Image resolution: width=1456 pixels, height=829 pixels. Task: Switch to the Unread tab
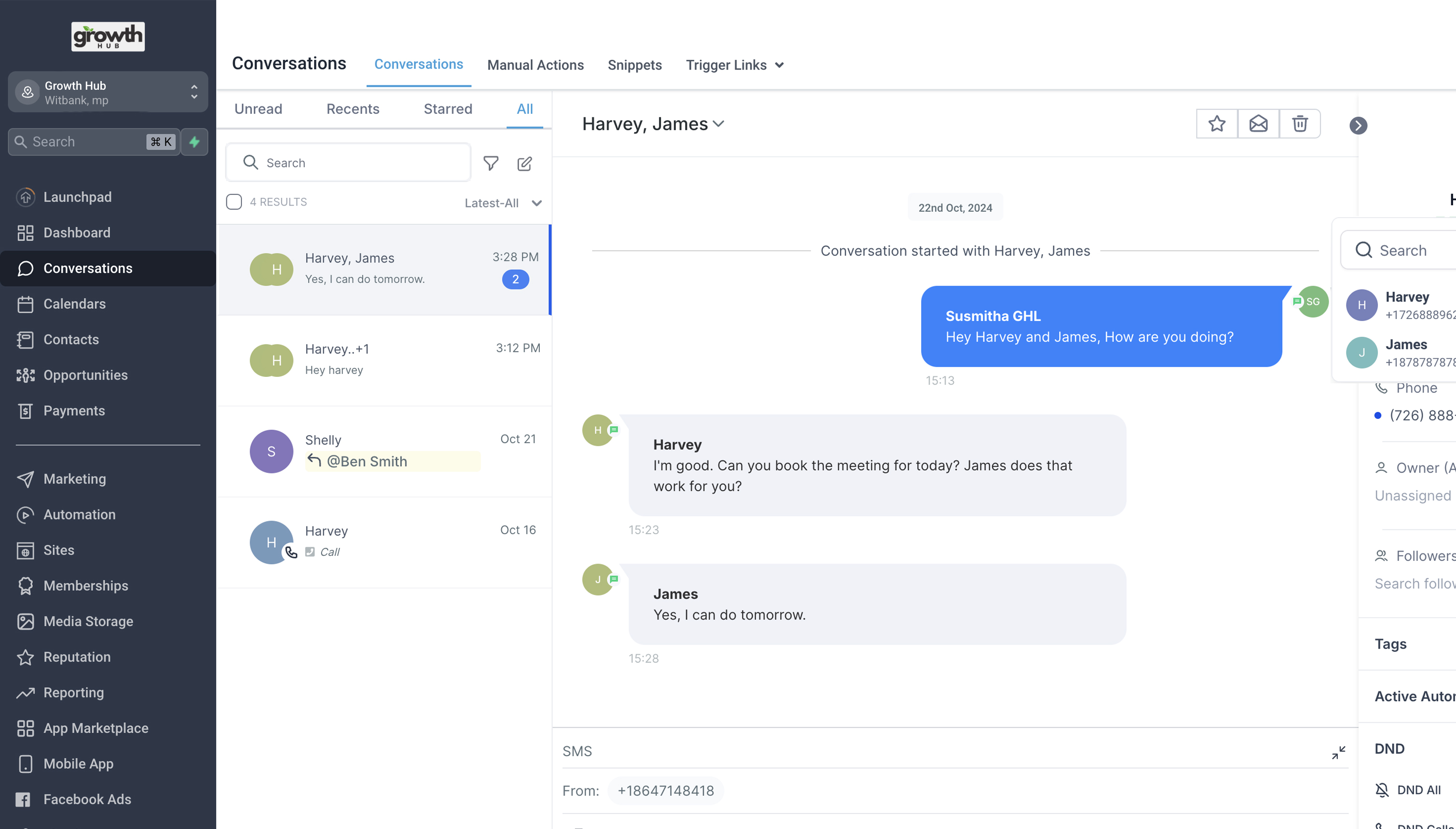click(258, 109)
